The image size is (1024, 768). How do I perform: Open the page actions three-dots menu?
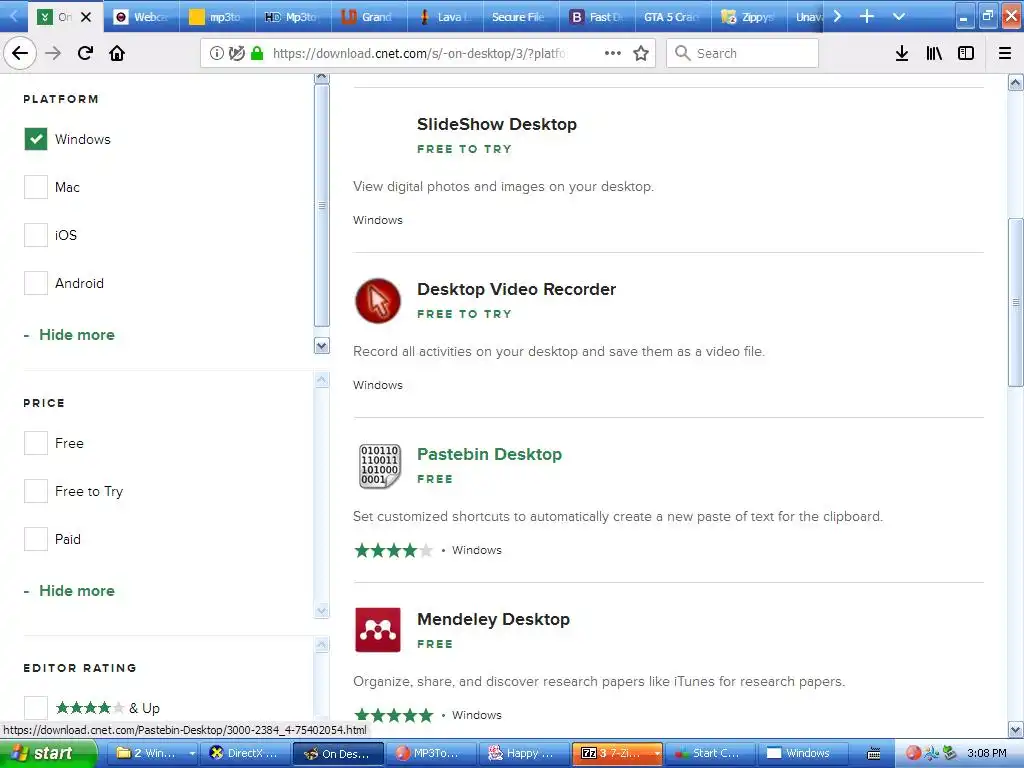click(x=613, y=53)
